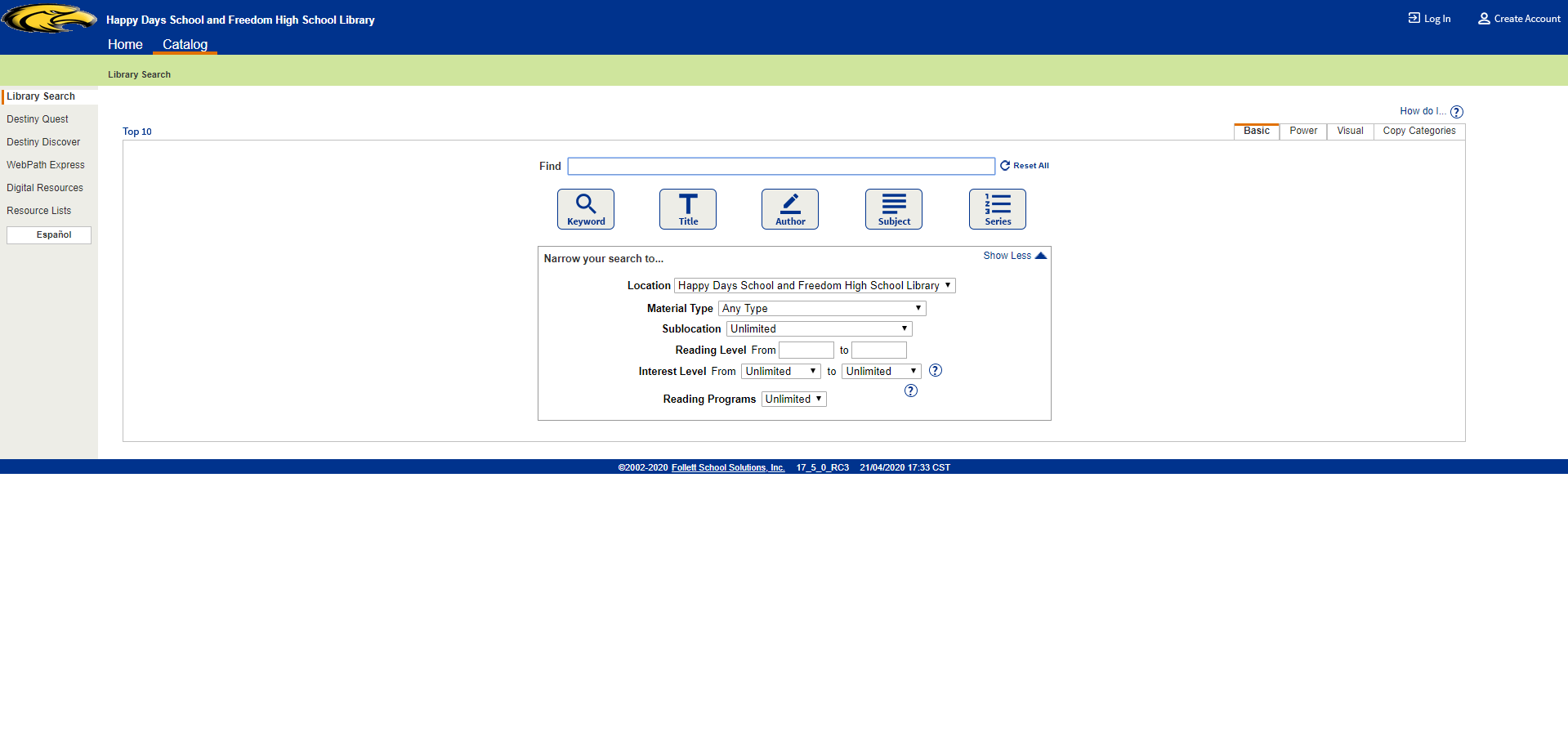Click the Find search input field

pyautogui.click(x=781, y=167)
